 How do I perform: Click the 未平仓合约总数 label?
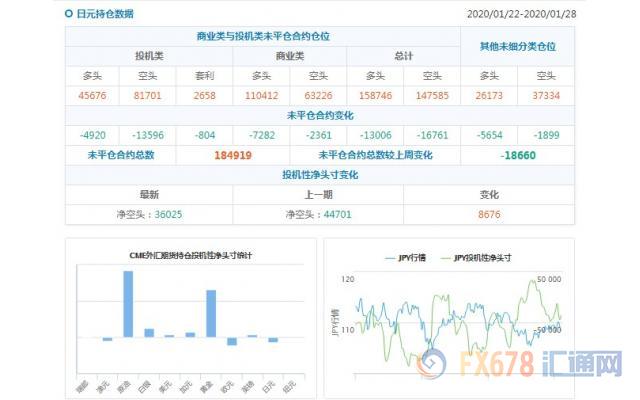pos(121,155)
